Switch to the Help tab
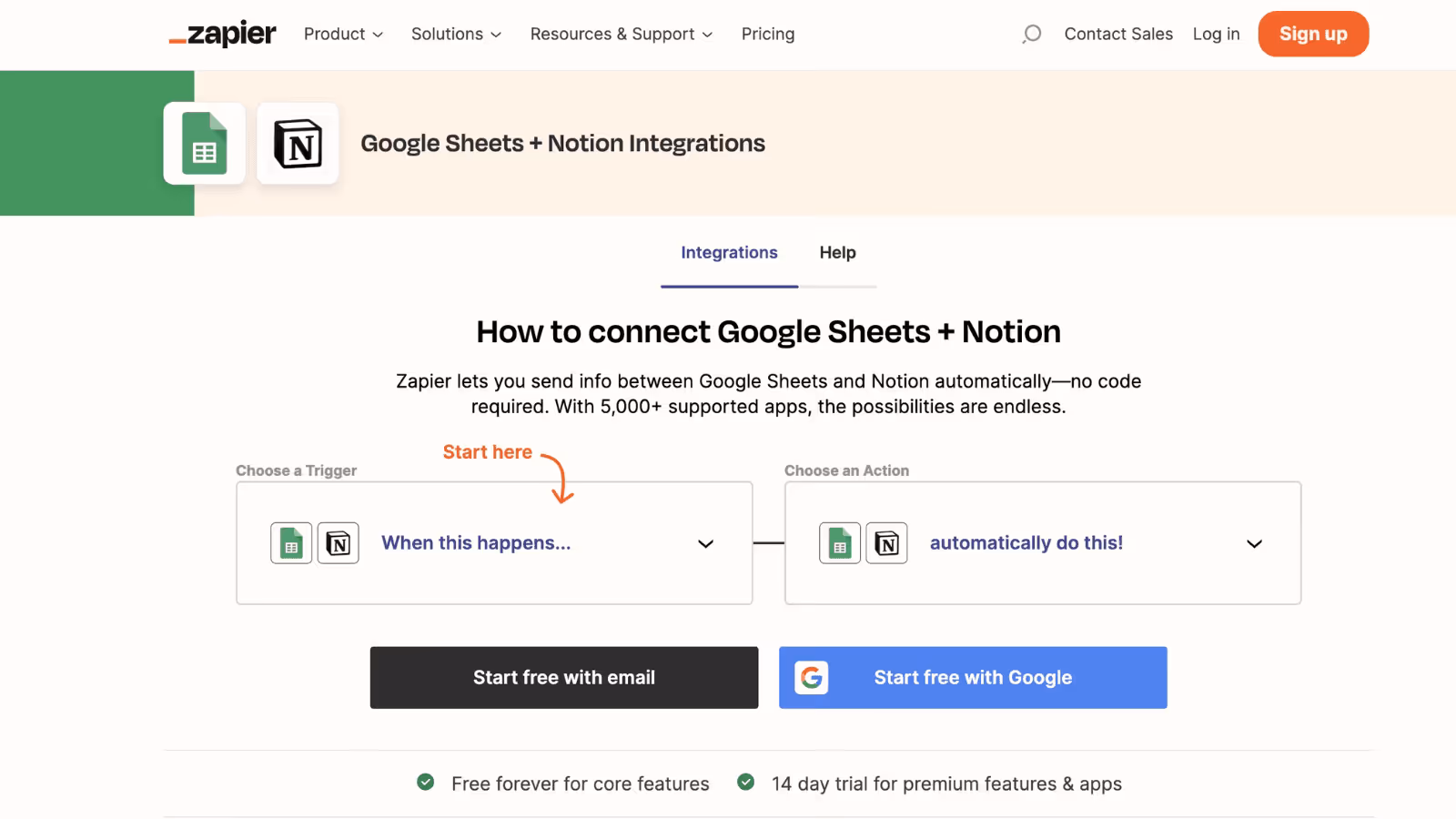The image size is (1456, 819). [837, 253]
